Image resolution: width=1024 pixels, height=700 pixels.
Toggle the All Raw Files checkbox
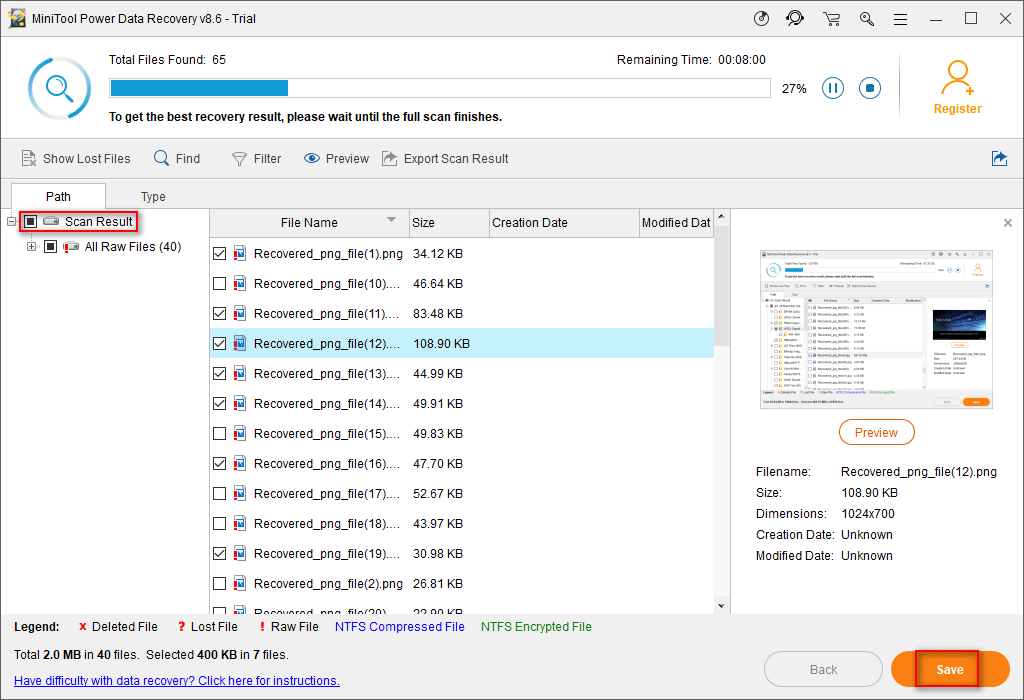50,247
